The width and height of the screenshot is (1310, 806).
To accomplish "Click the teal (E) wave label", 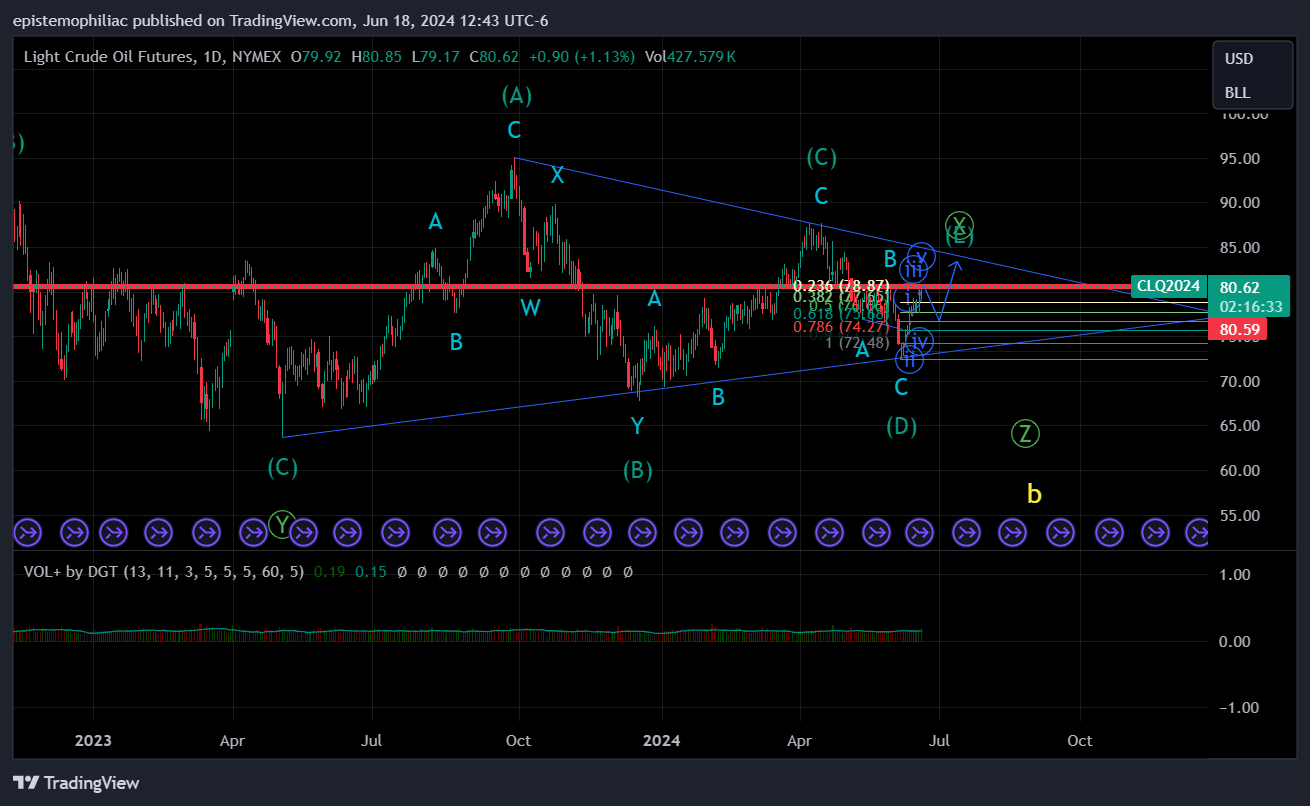I will click(959, 237).
